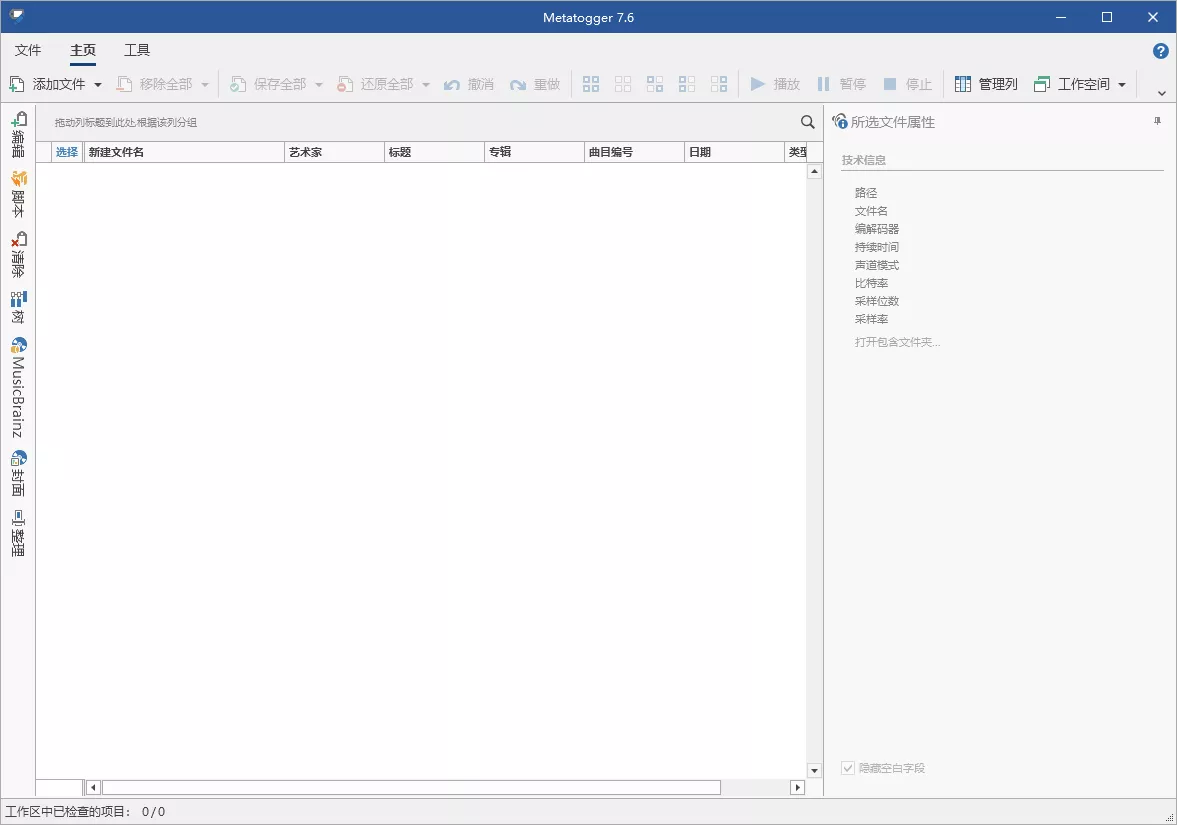
Task: Expand the toolbar overflow chevron on the right
Action: (1160, 92)
